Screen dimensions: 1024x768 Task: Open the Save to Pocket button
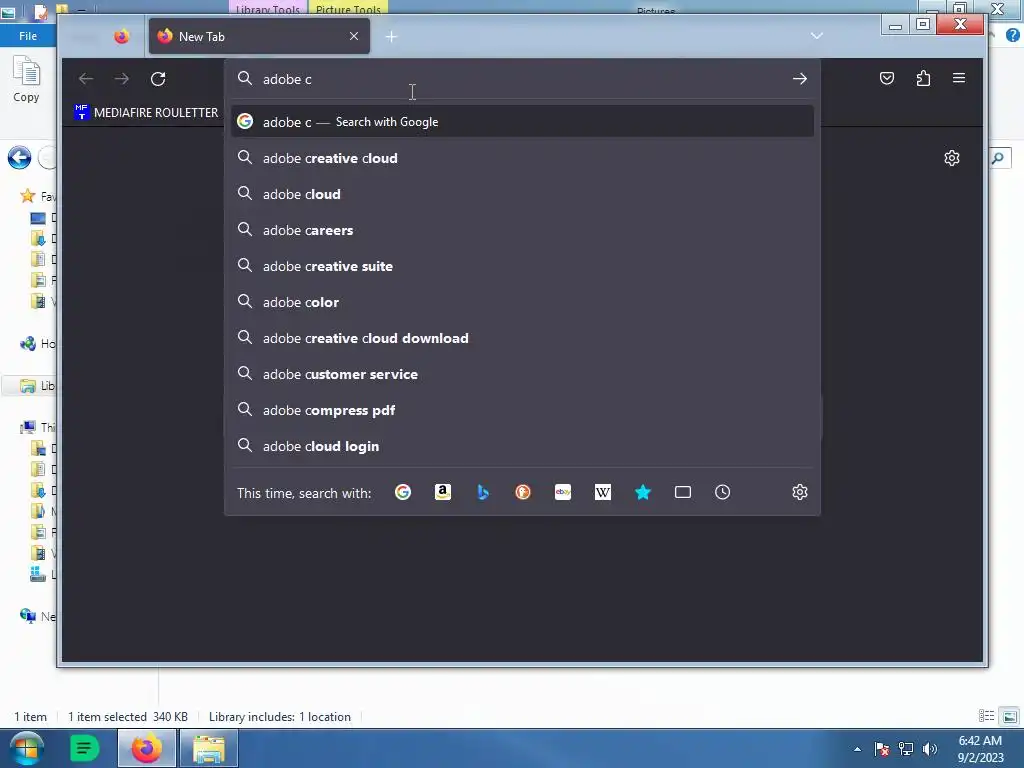(887, 78)
